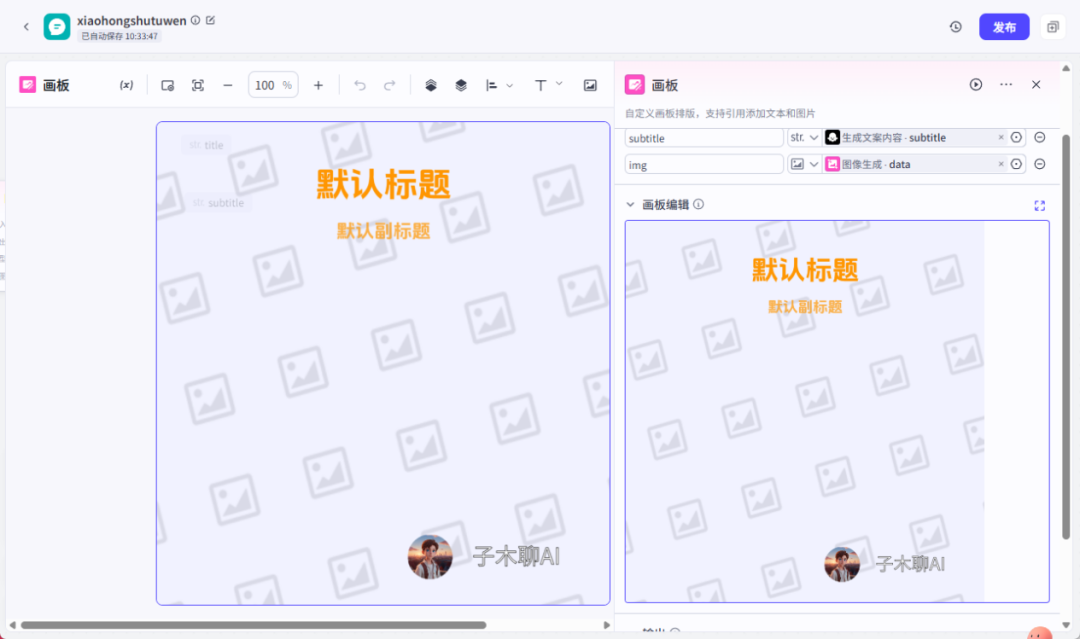Zoom out with the minus button
1080x639 pixels.
[228, 85]
